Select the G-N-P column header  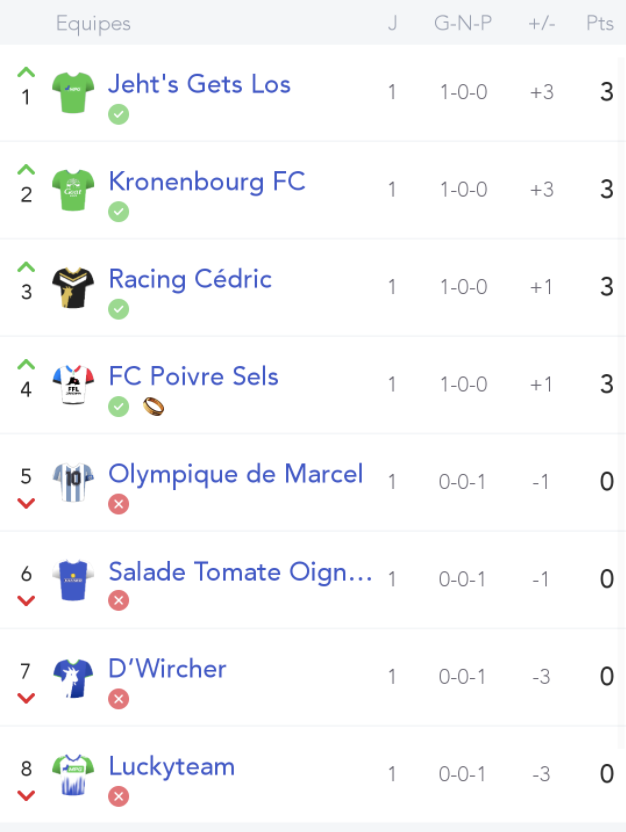pos(463,23)
